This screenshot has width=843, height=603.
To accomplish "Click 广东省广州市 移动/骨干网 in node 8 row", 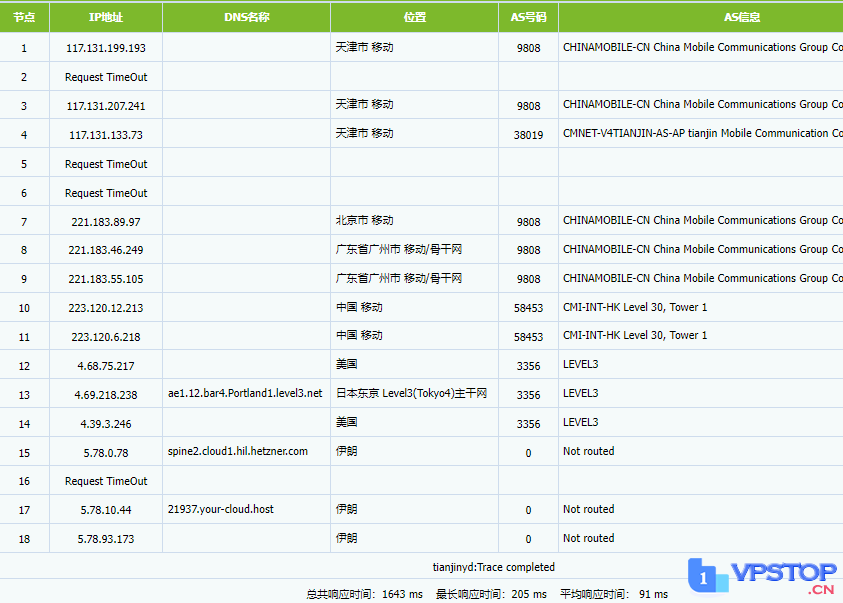I will [399, 249].
